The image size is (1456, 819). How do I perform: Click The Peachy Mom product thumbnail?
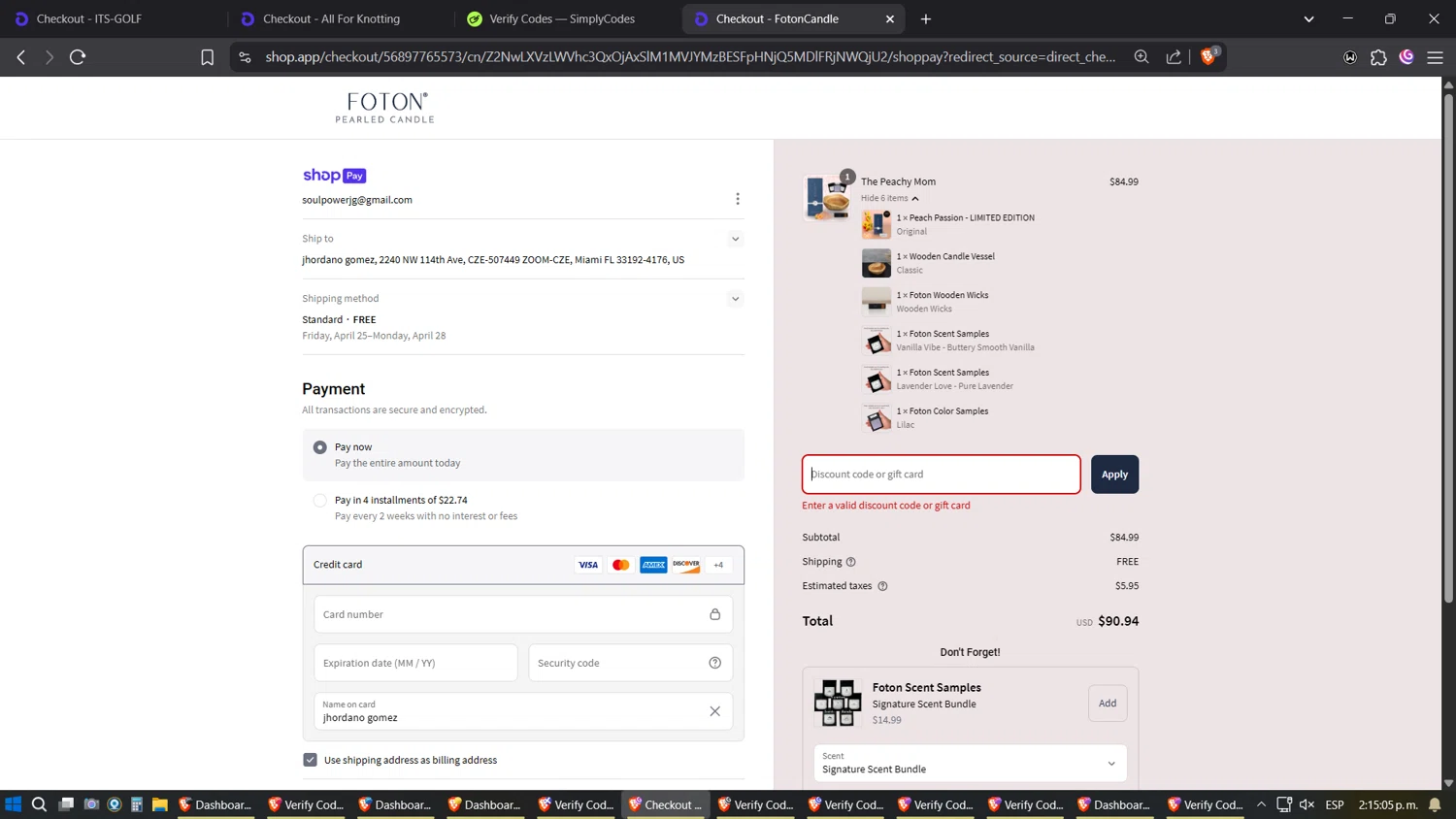[x=828, y=197]
